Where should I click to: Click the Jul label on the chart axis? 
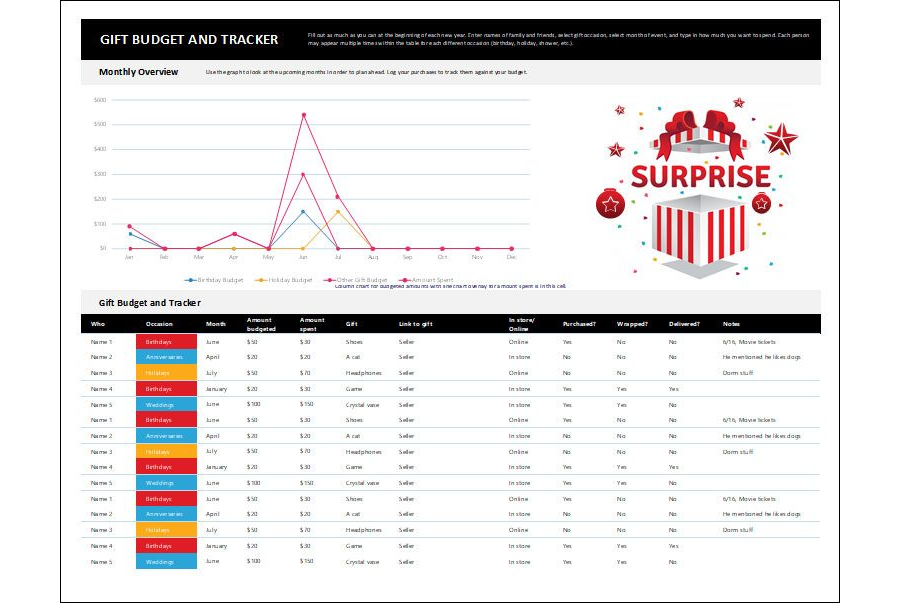point(338,257)
